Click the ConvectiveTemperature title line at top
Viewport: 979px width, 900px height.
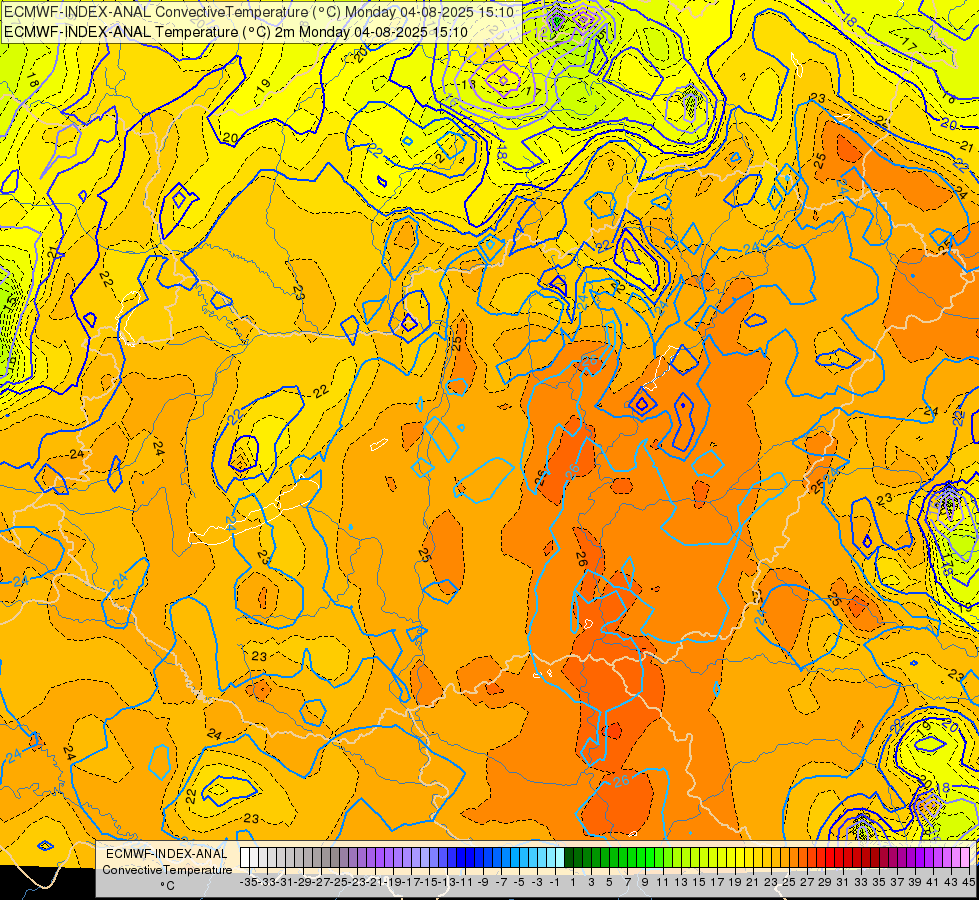[x=259, y=12]
